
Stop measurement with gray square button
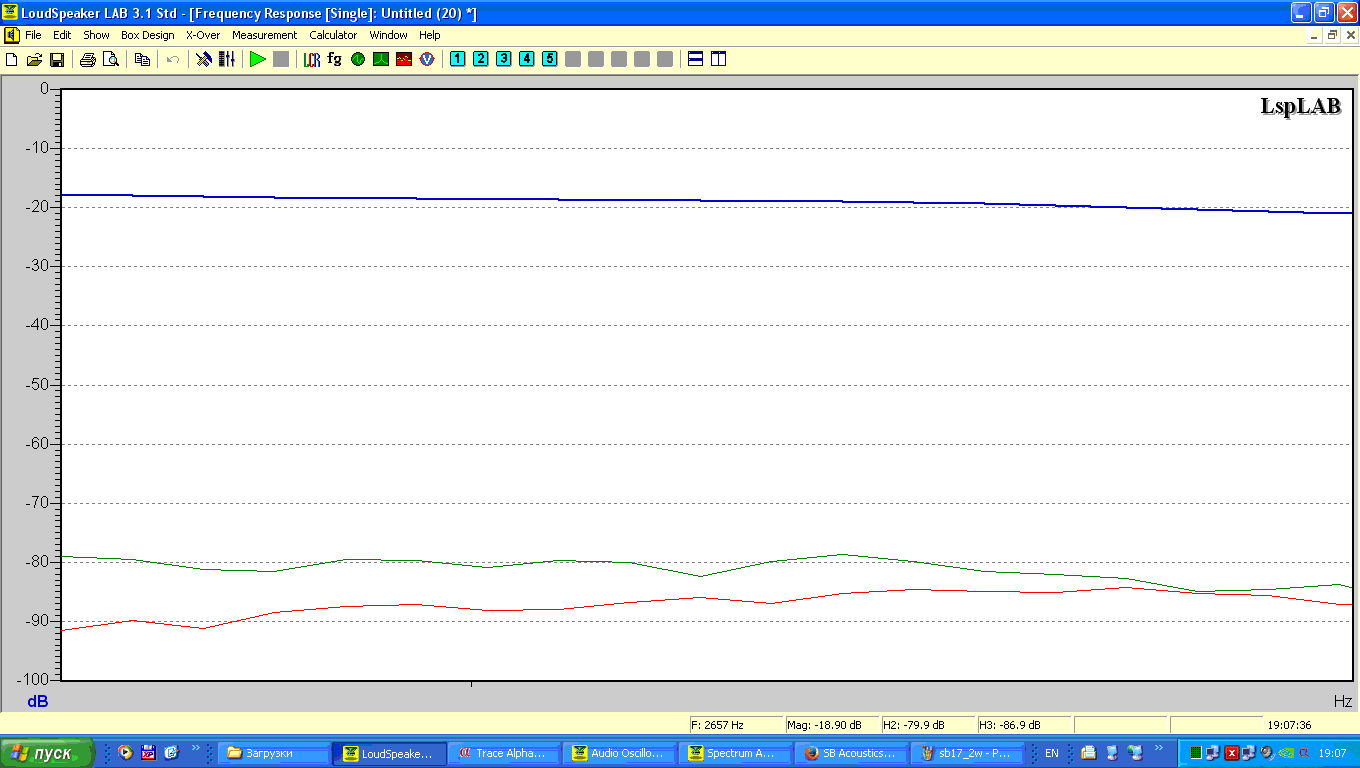[x=281, y=60]
